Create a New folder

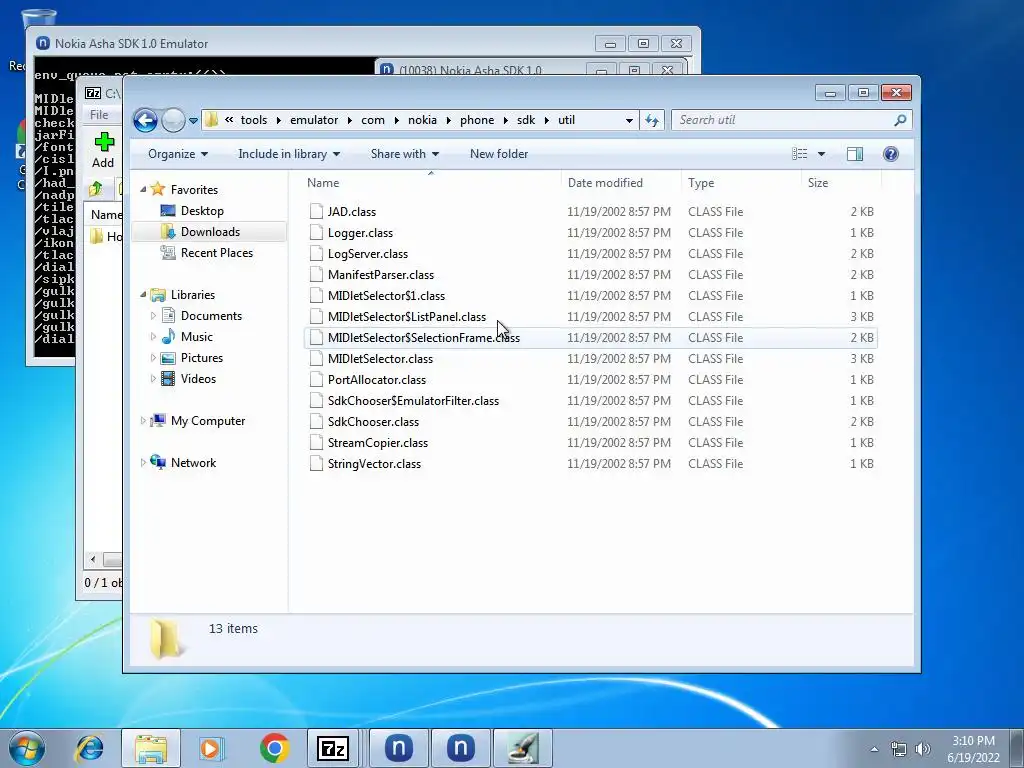[x=499, y=154]
